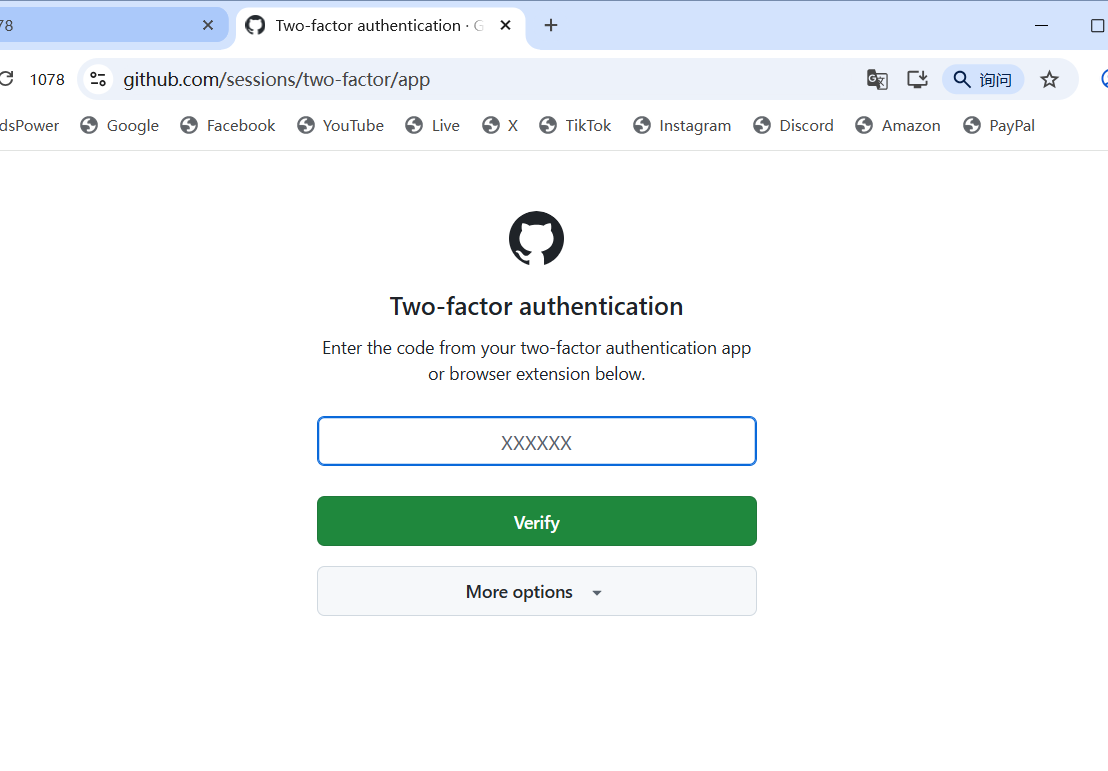Bookmark this page with the star icon
The image size is (1108, 771).
pyautogui.click(x=1049, y=79)
